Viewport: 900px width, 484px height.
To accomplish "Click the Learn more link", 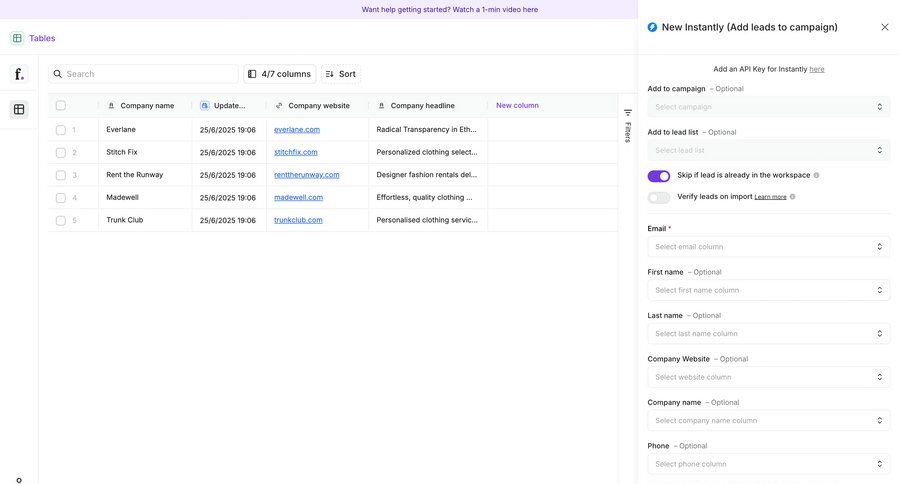I will pyautogui.click(x=770, y=197).
